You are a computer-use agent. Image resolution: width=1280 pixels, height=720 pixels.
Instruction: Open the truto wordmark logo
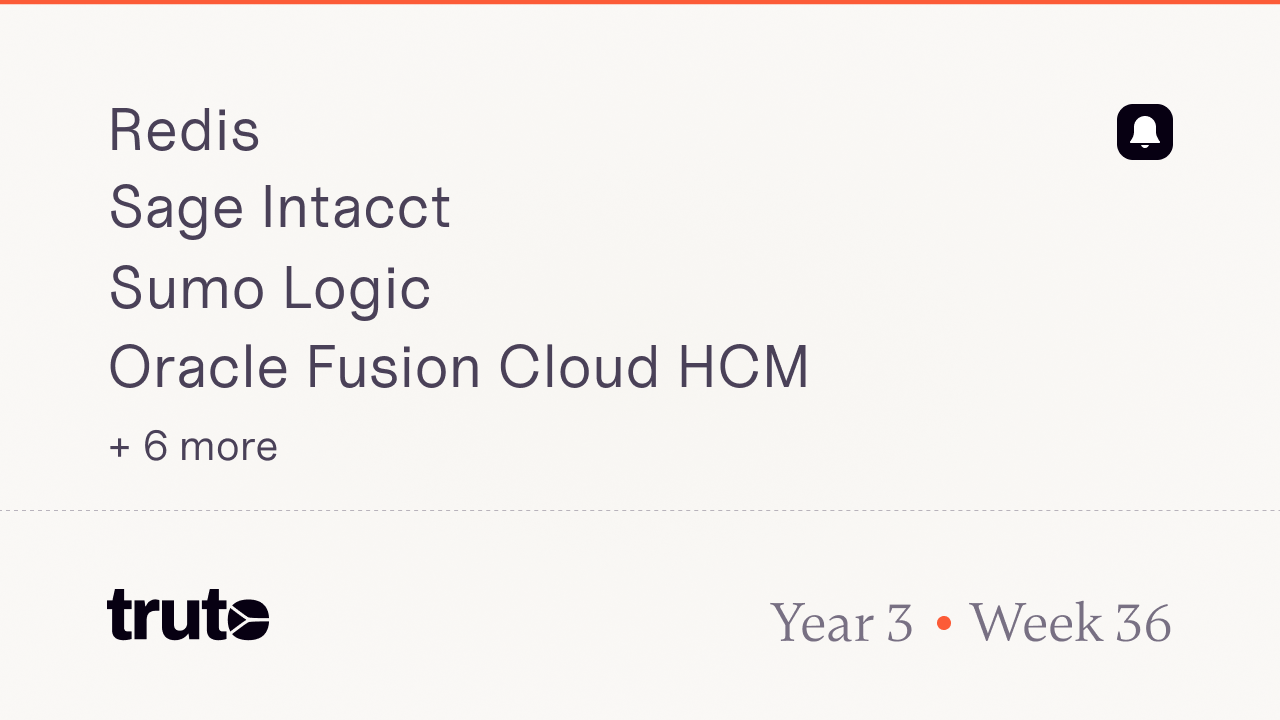[x=188, y=615]
